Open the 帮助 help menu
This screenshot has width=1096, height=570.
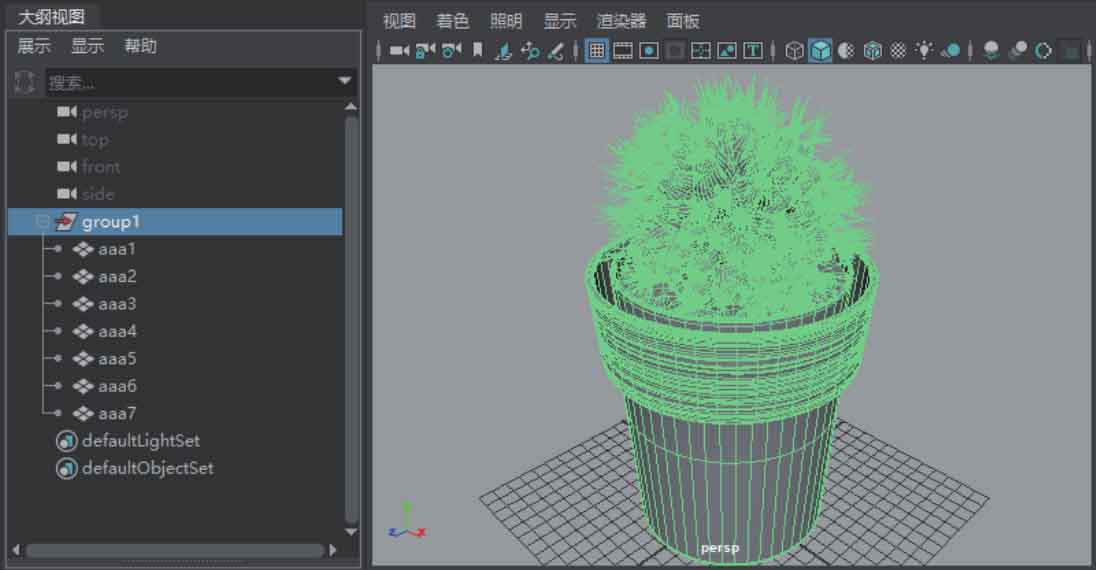[x=140, y=46]
